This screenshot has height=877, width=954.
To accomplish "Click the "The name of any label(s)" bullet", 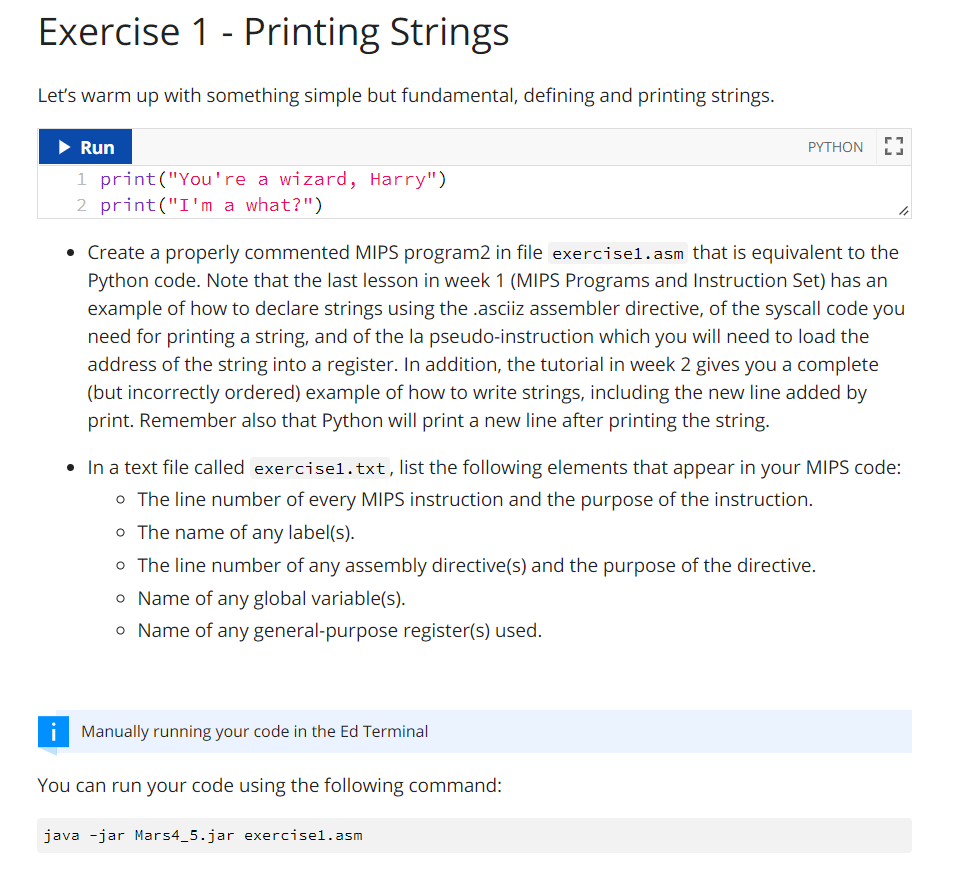I will pyautogui.click(x=246, y=533).
